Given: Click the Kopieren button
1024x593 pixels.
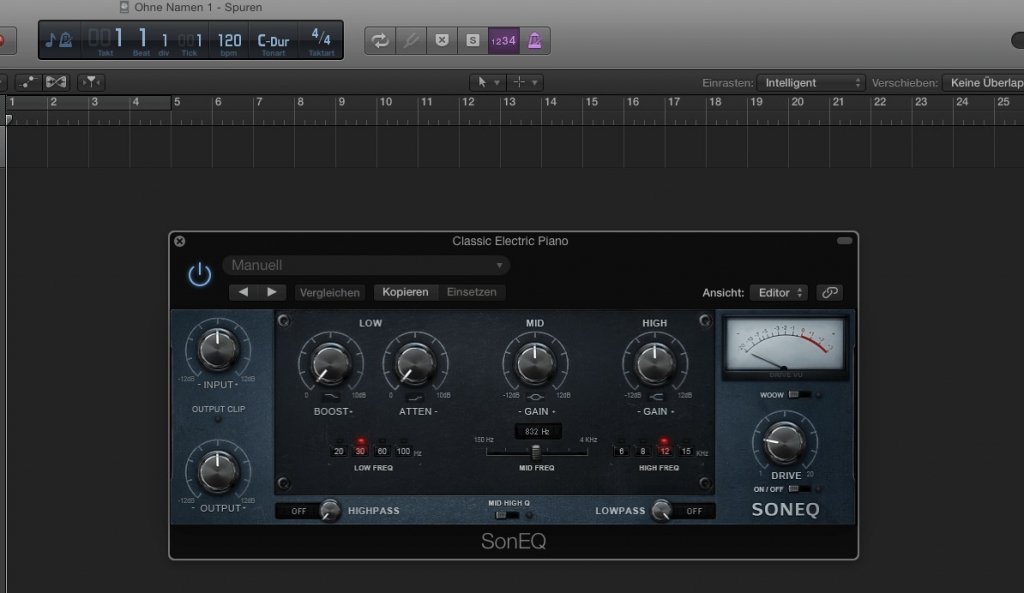Looking at the screenshot, I should point(405,292).
